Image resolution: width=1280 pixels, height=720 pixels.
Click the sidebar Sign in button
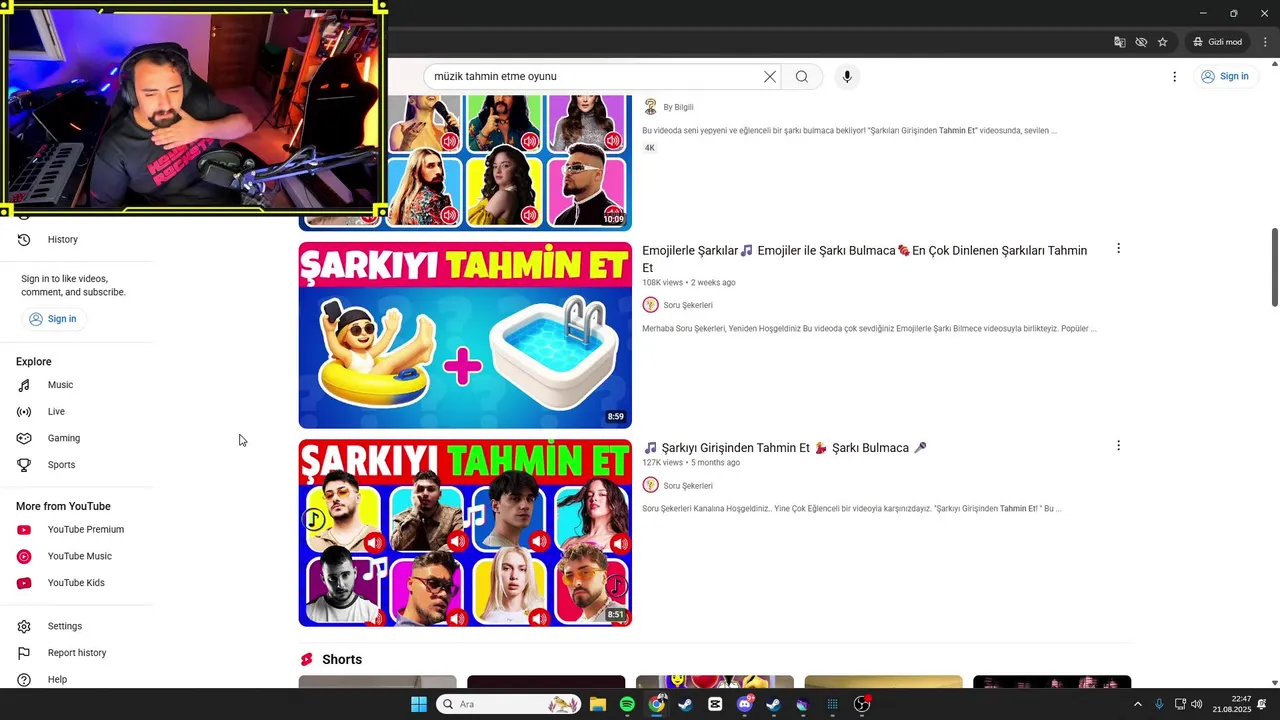tap(52, 319)
